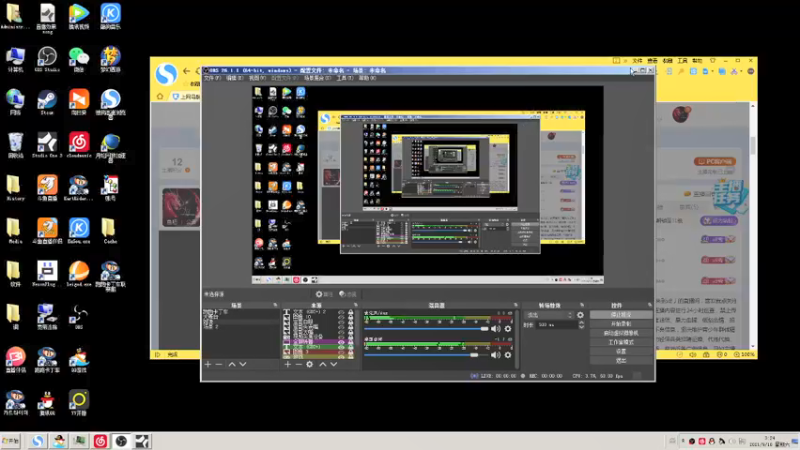Add a new scene with plus icon

pos(208,364)
